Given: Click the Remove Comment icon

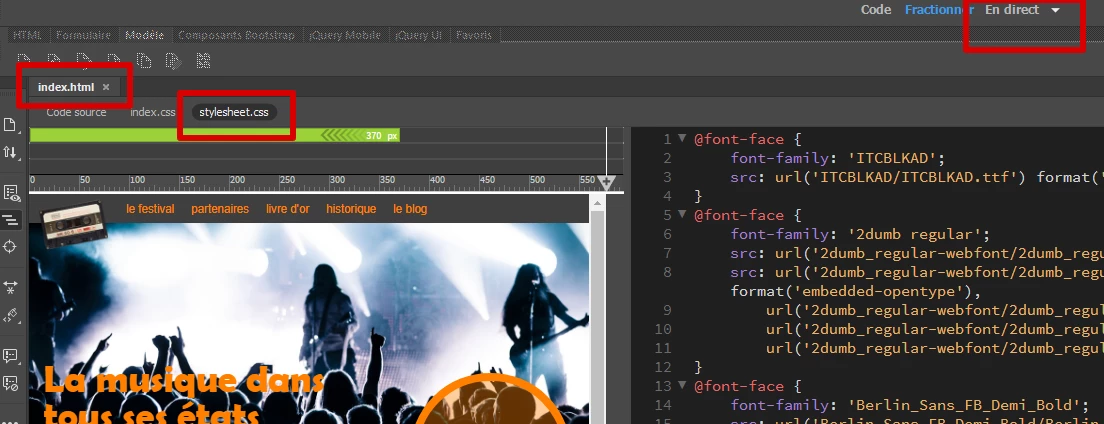Looking at the screenshot, I should pos(10,383).
